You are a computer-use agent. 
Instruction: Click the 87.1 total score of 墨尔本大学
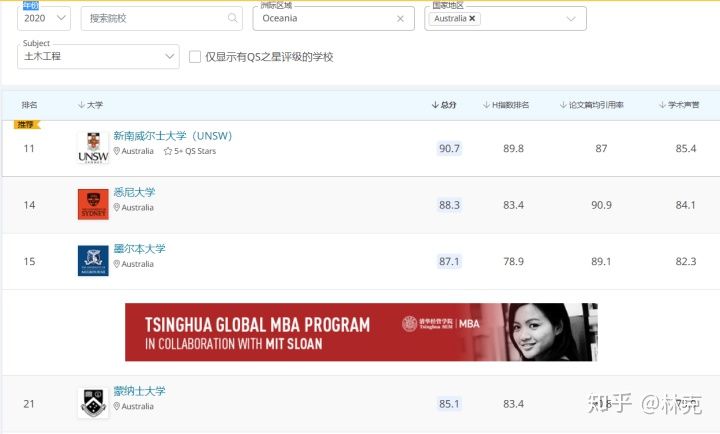click(449, 261)
